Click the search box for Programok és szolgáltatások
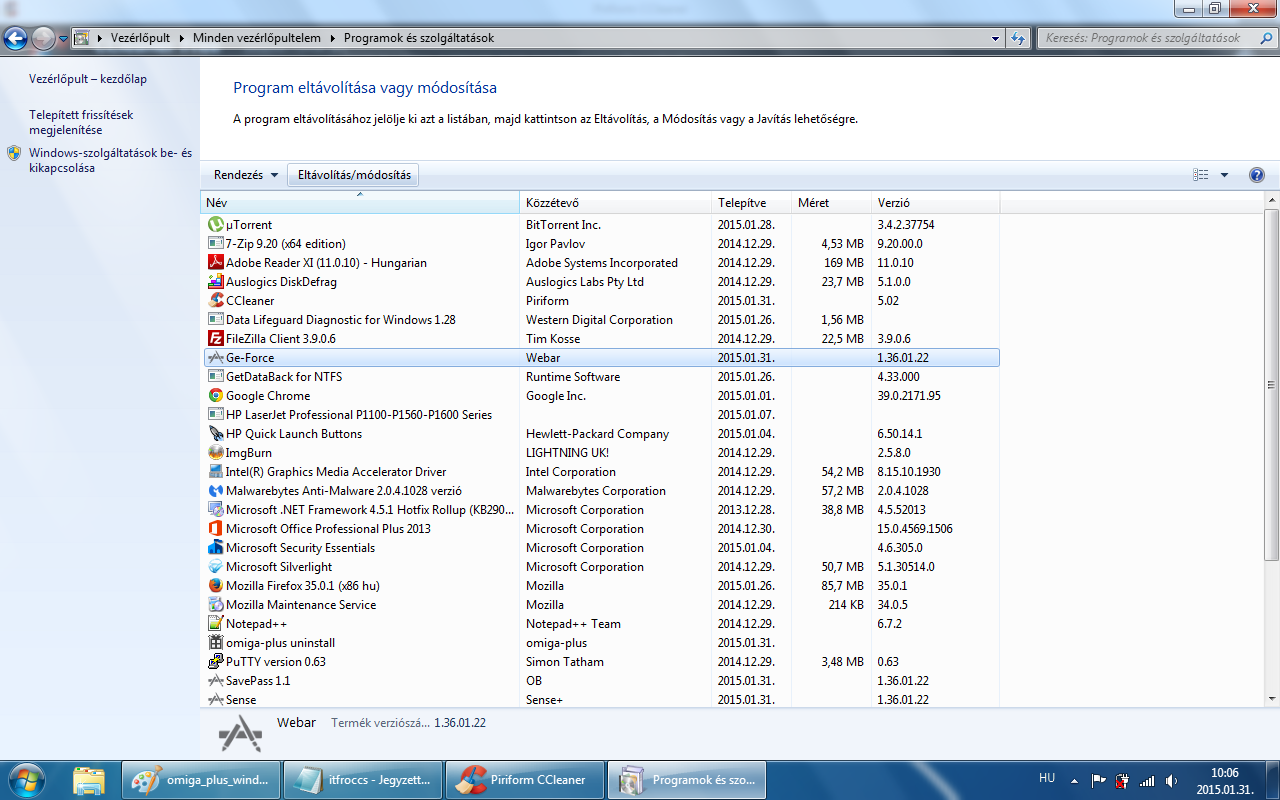The width and height of the screenshot is (1280, 800). point(1150,38)
